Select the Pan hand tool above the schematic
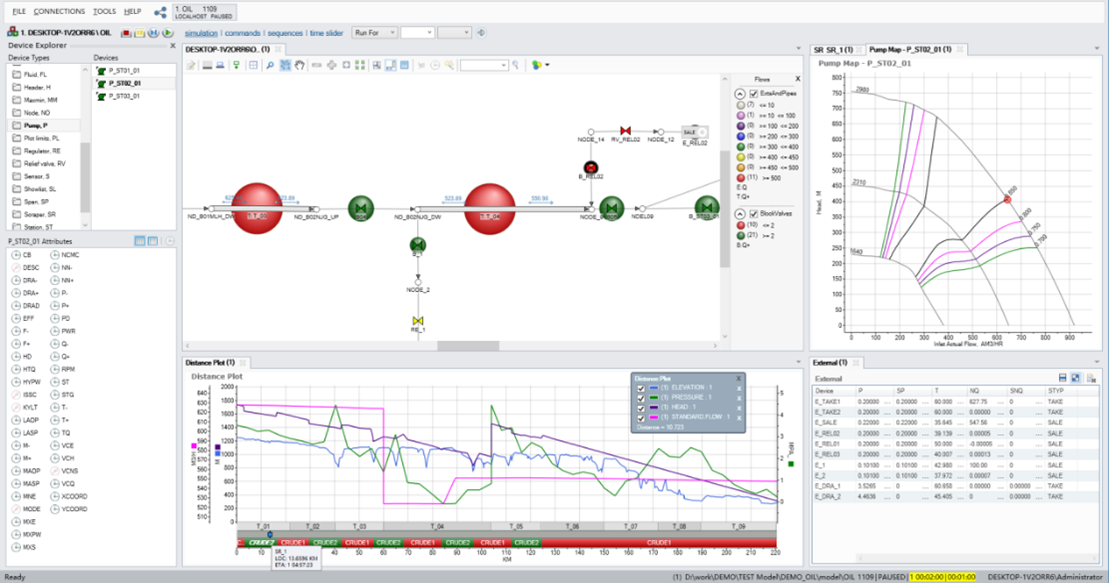 point(299,65)
